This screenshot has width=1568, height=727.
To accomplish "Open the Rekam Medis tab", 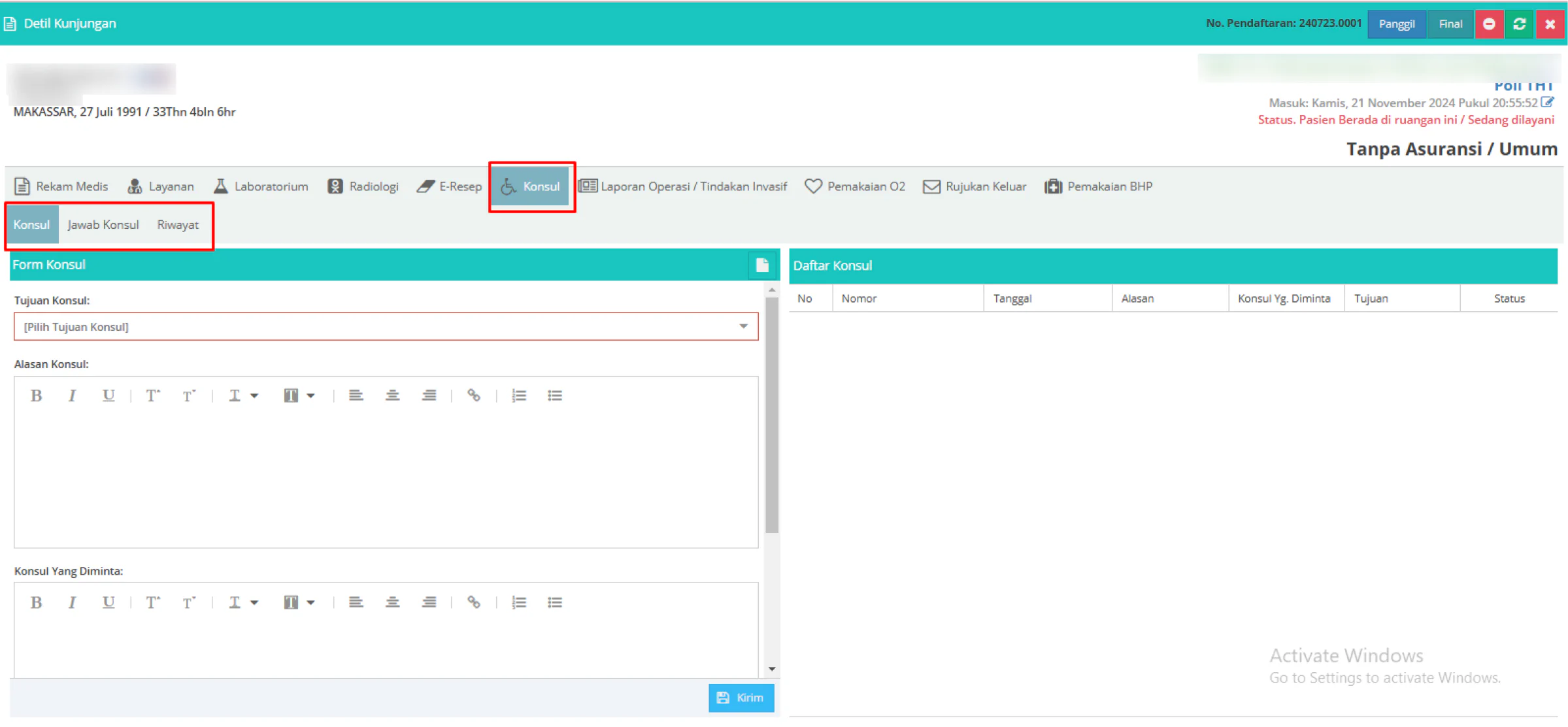I will [x=61, y=186].
